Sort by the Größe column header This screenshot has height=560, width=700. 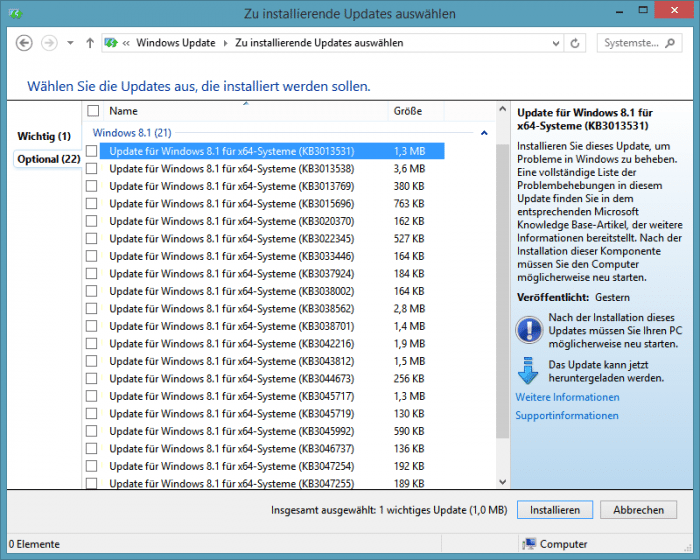pyautogui.click(x=416, y=111)
